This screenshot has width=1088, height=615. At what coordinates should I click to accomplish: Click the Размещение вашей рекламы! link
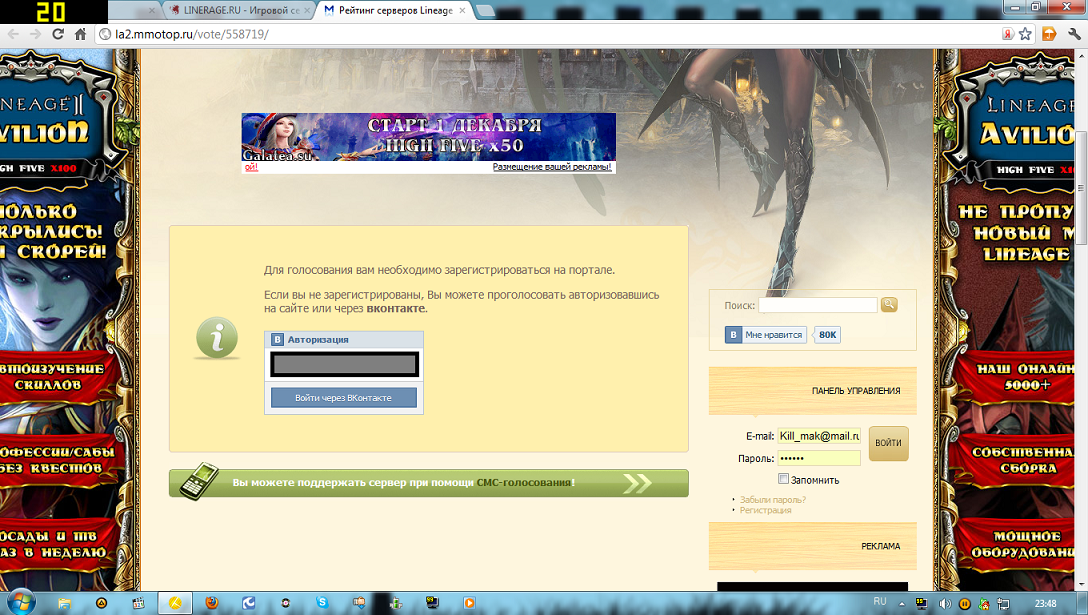point(552,167)
